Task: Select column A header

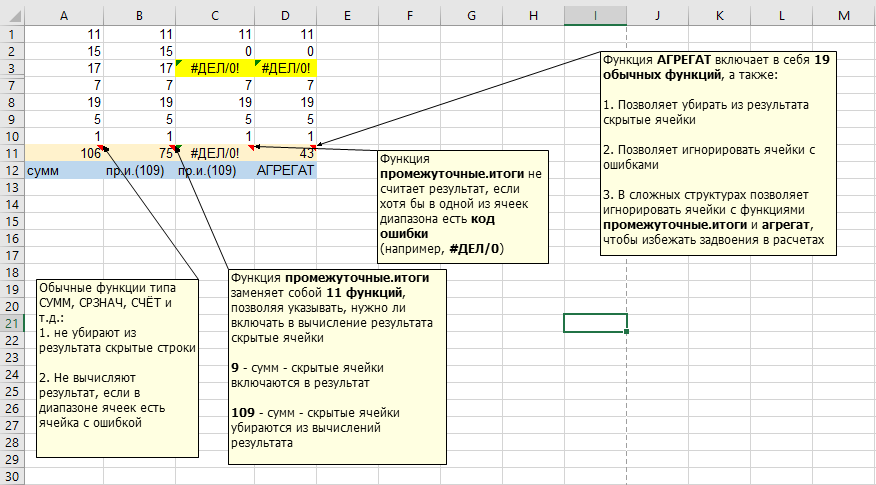Action: 64,16
